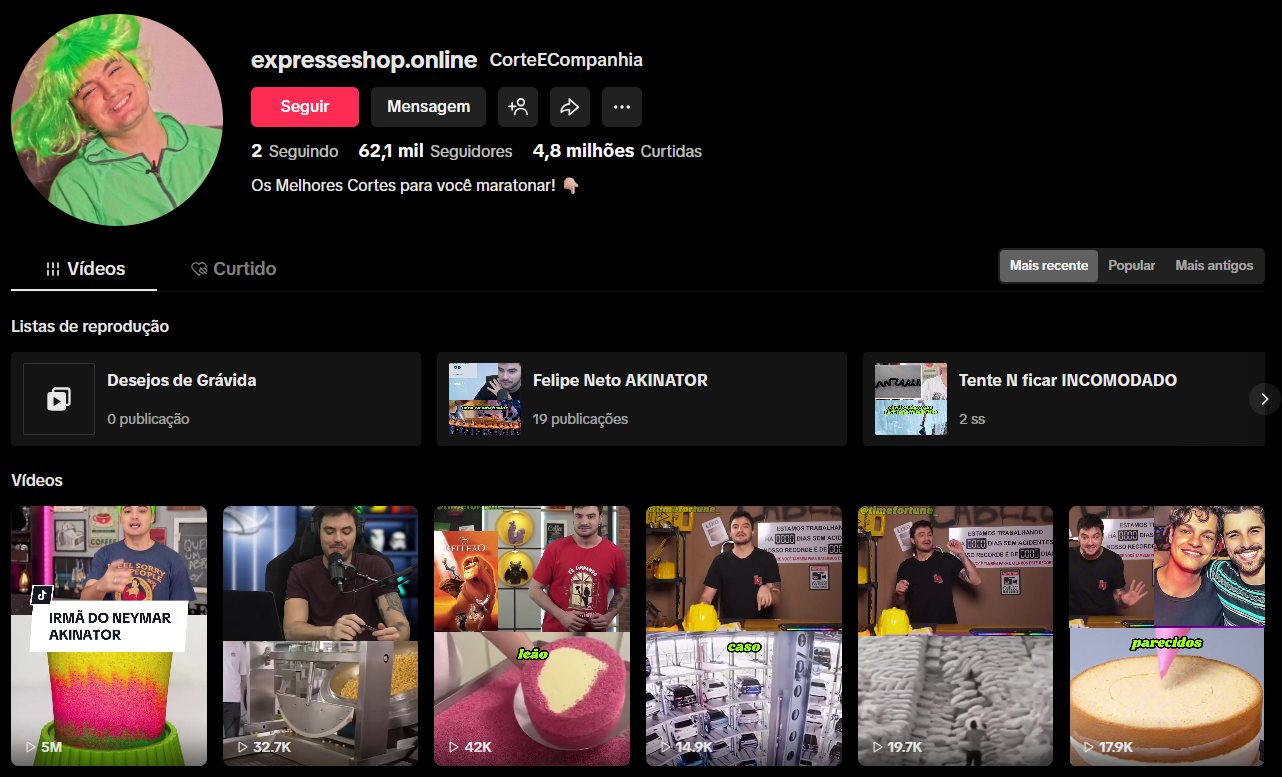Click the CorteECompanhia nickname
The height and width of the screenshot is (777, 1282).
[x=566, y=60]
